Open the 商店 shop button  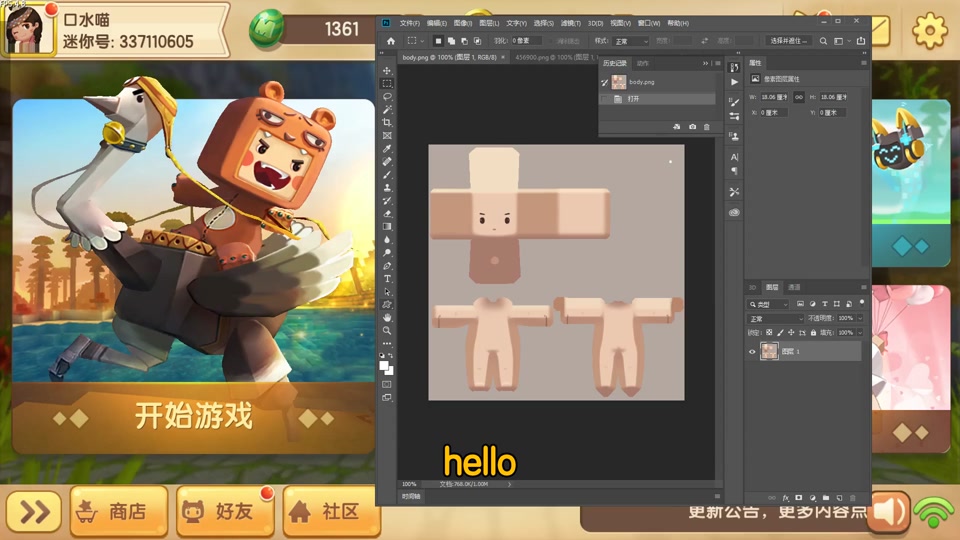[115, 512]
